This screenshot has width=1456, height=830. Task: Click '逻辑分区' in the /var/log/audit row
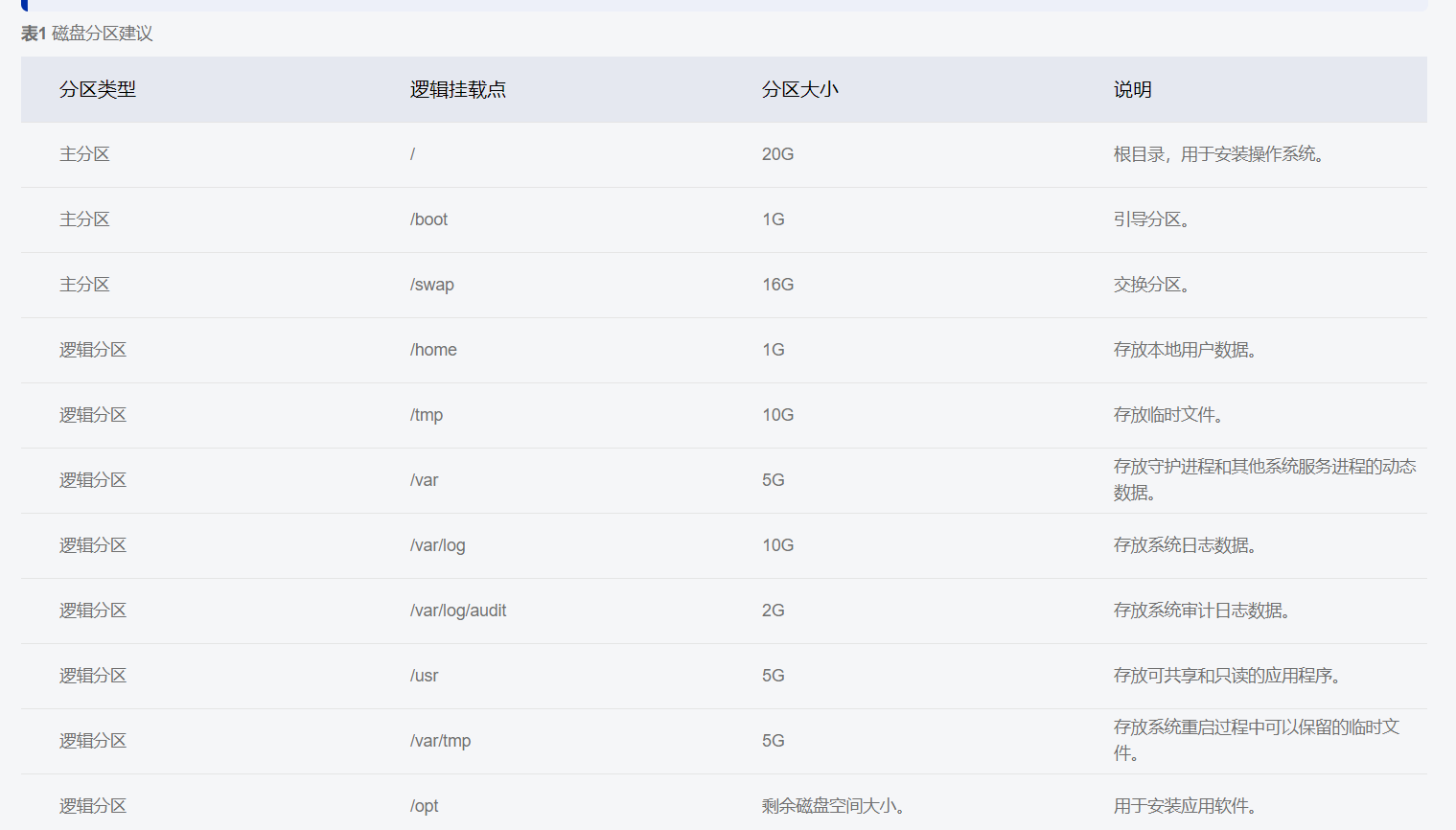[x=93, y=611]
